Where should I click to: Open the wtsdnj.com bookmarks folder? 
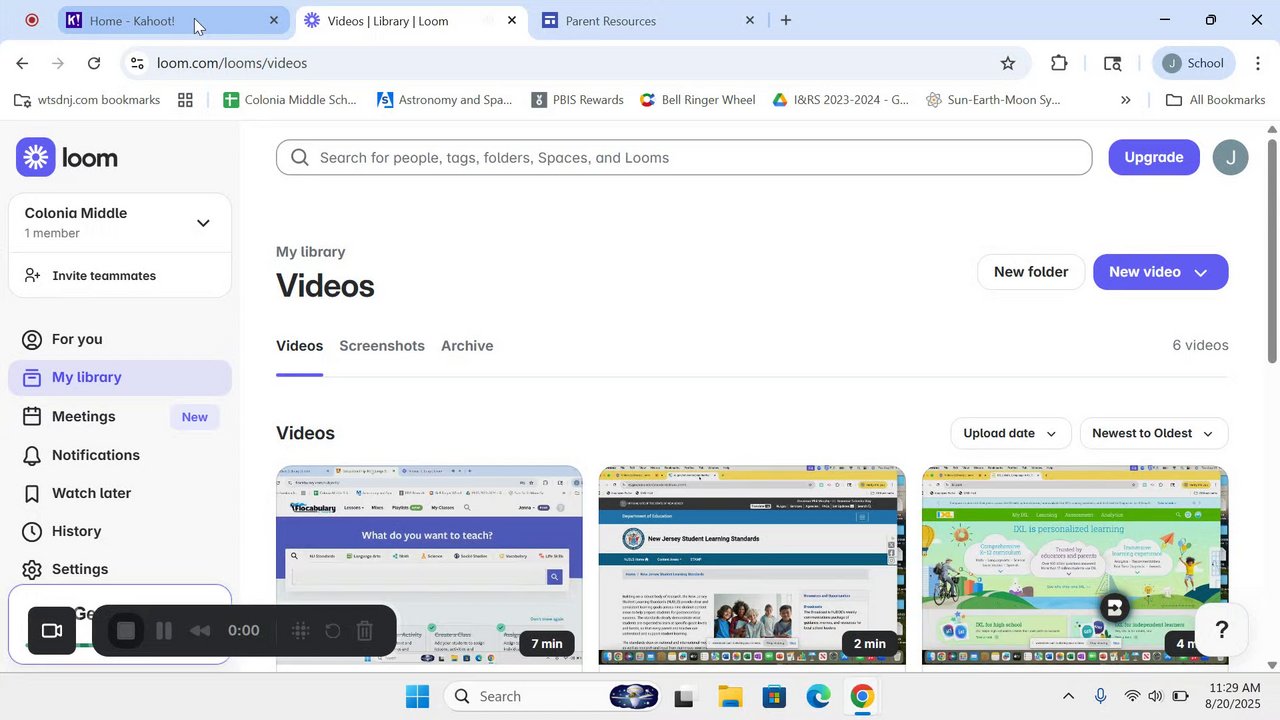click(x=87, y=100)
